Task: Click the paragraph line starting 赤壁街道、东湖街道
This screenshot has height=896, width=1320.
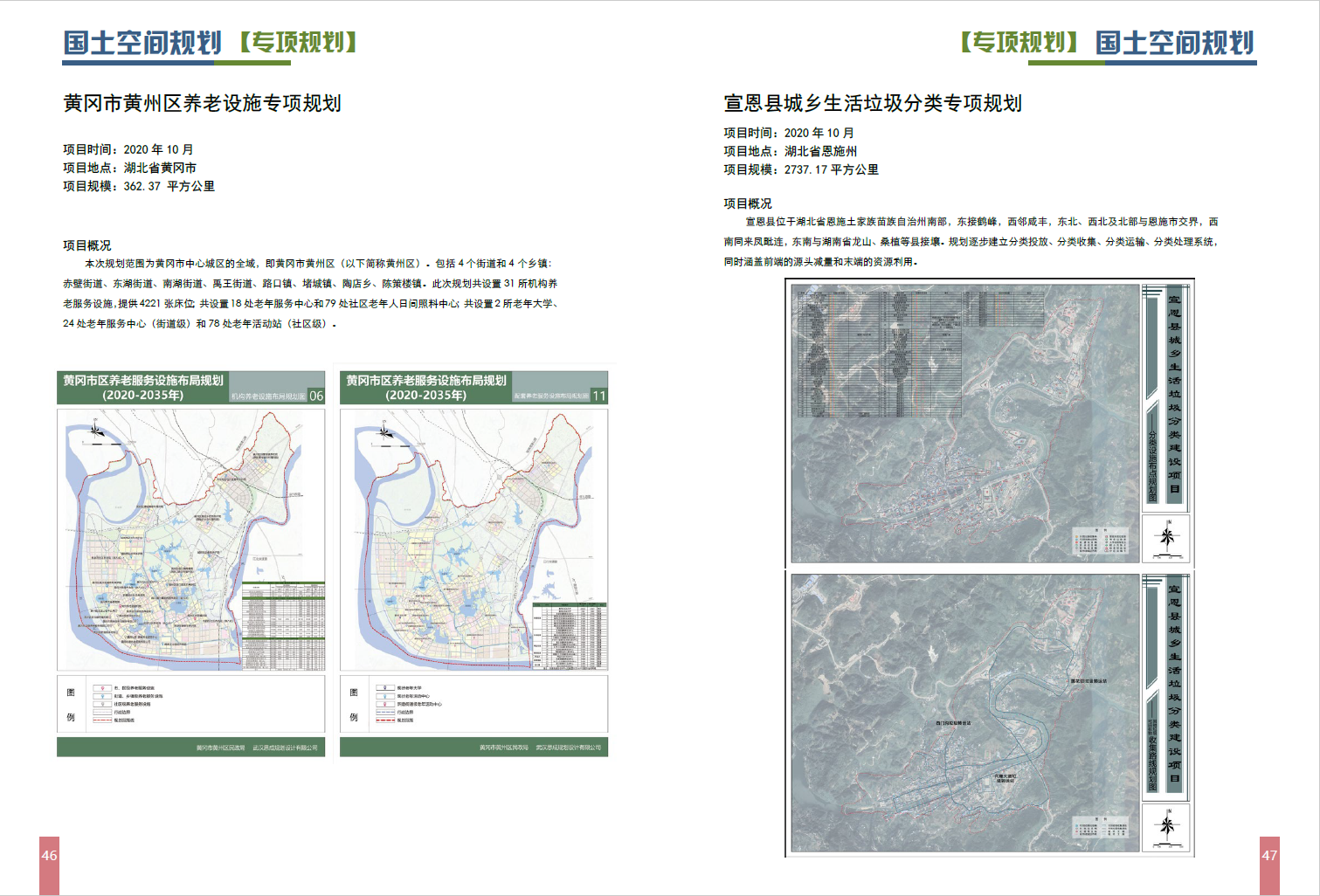Action: tap(310, 283)
